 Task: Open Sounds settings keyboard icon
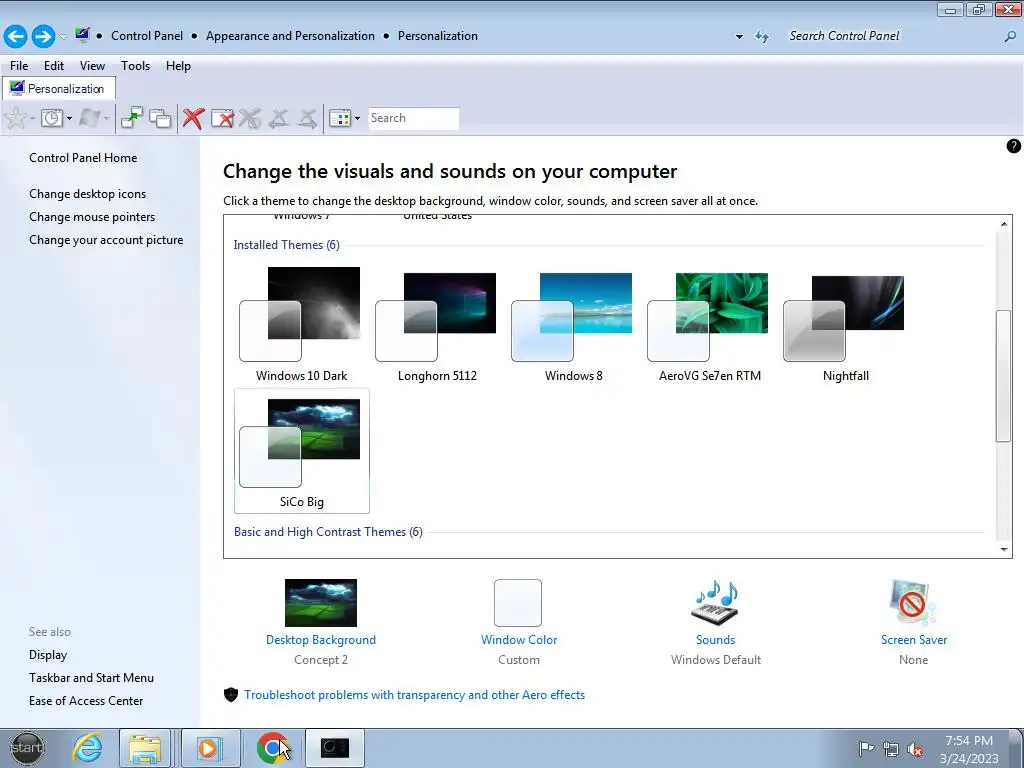715,602
